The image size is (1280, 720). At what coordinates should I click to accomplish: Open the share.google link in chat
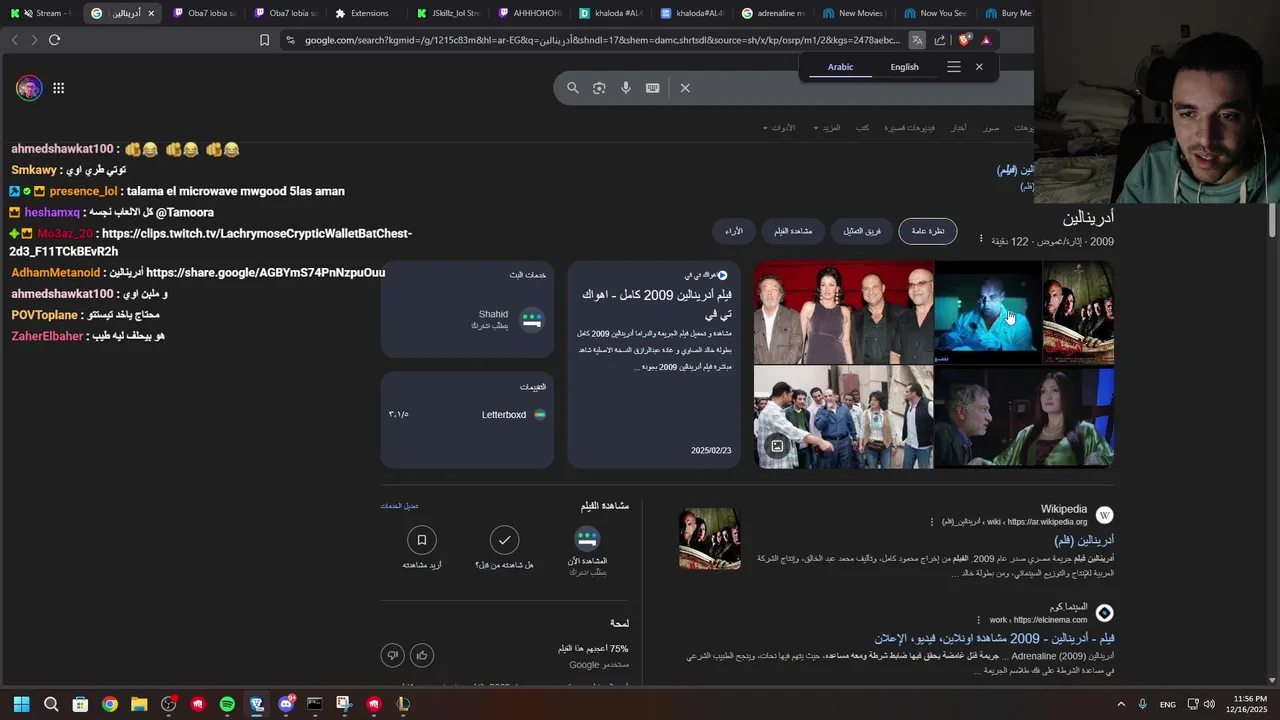click(x=265, y=272)
